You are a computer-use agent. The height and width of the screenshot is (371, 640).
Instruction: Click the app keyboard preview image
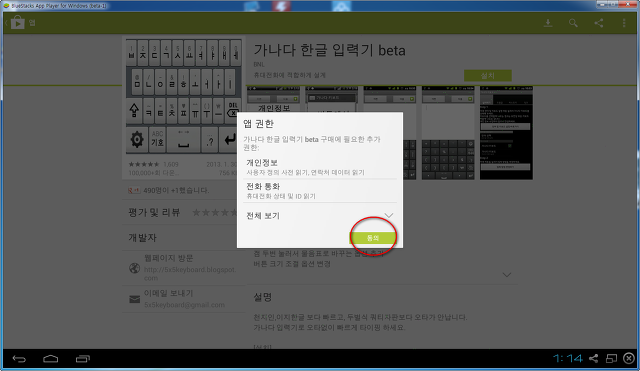coord(184,96)
